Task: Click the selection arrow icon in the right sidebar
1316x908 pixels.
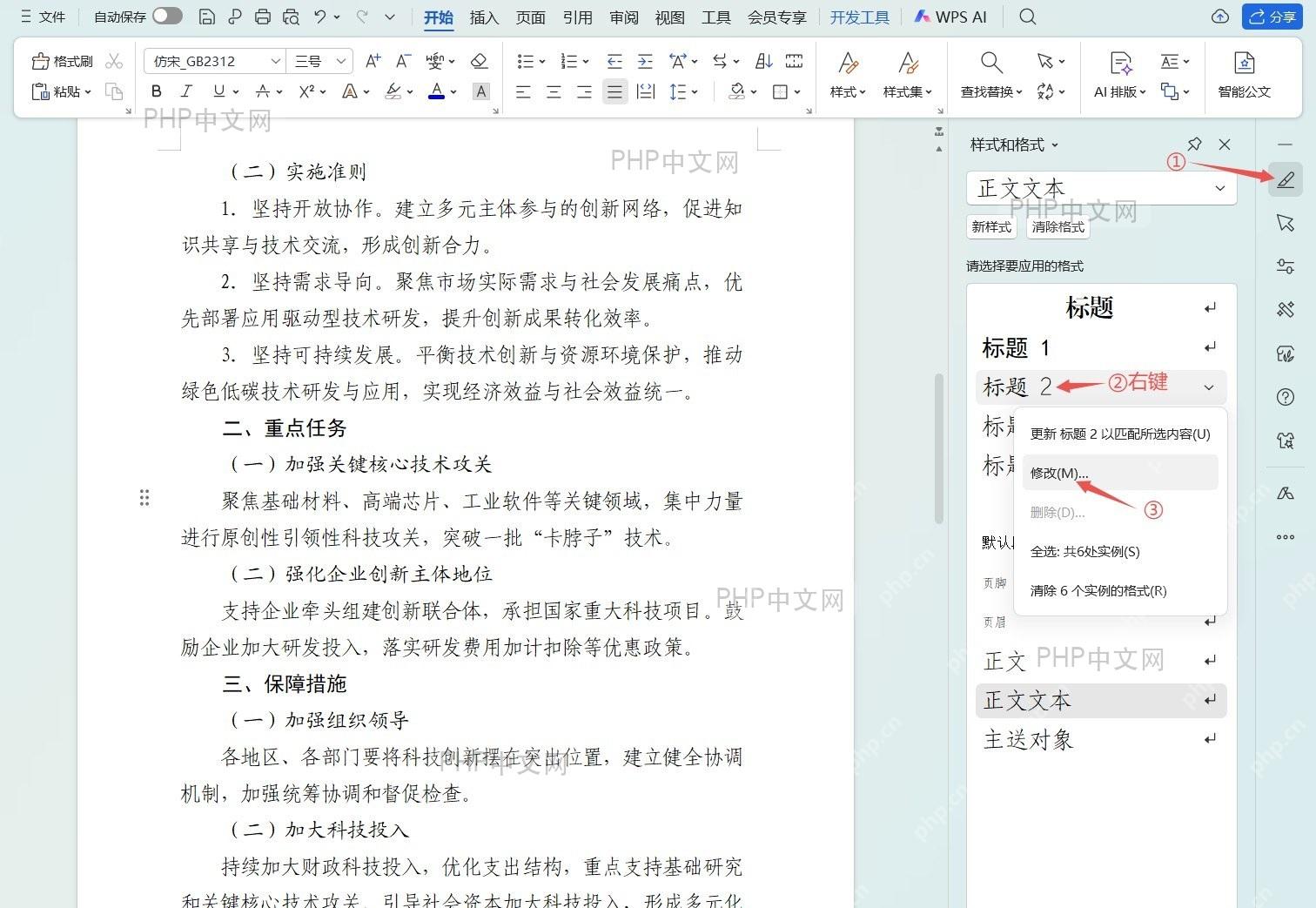Action: pos(1286,223)
